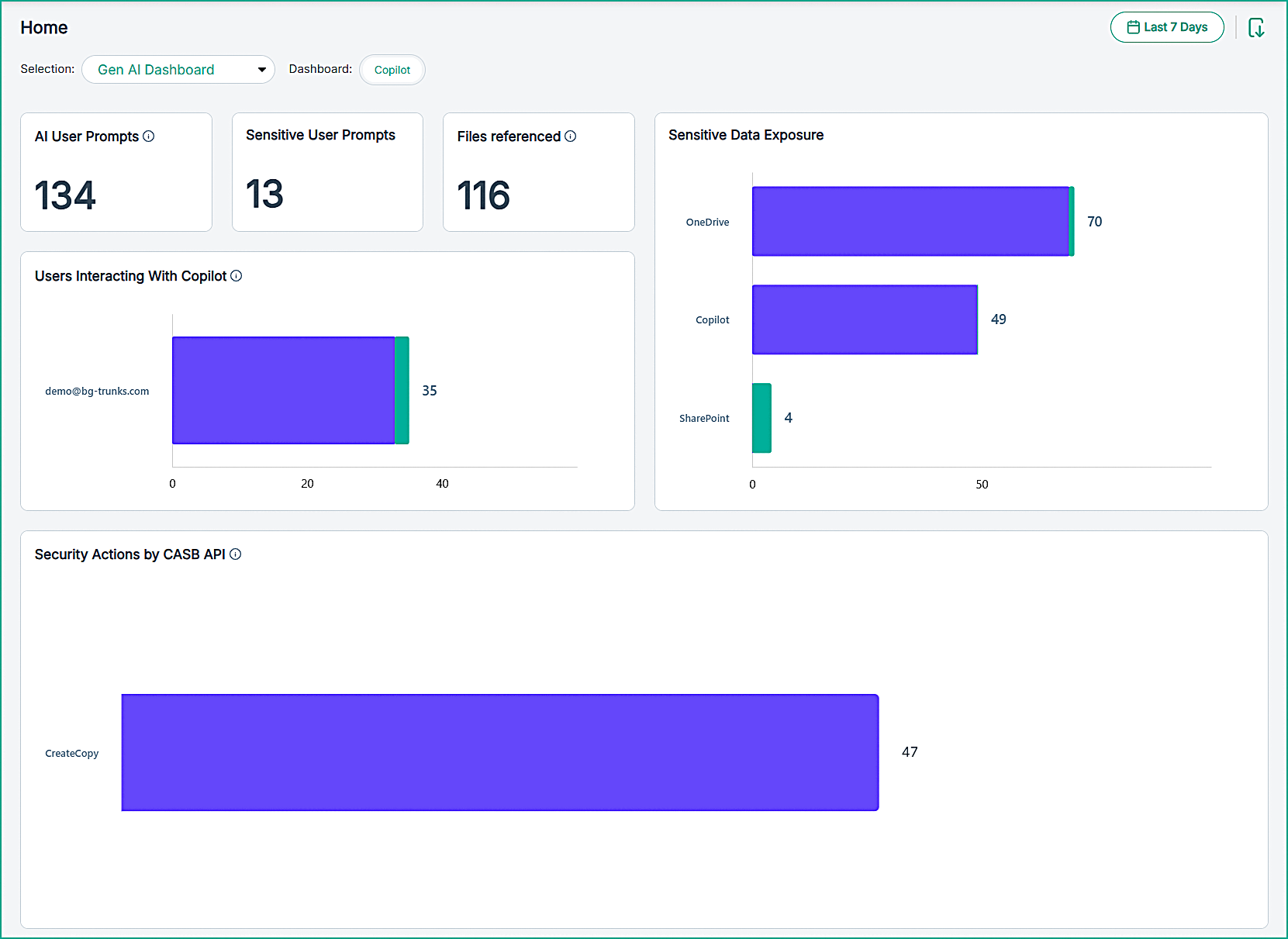Viewport: 1288px width, 939px height.
Task: Click the purple demo@bg-trunks.com user bar
Action: coord(283,390)
